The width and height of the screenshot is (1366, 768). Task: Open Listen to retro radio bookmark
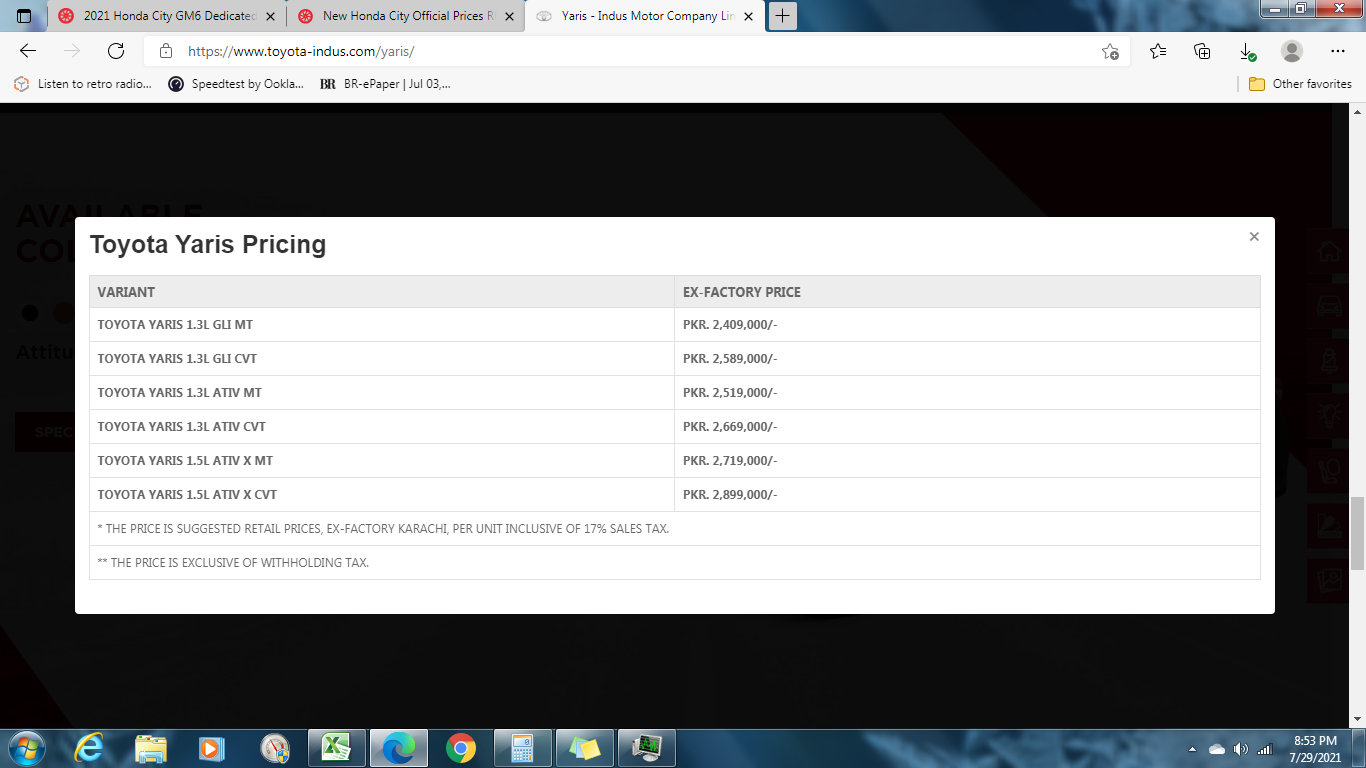(82, 84)
